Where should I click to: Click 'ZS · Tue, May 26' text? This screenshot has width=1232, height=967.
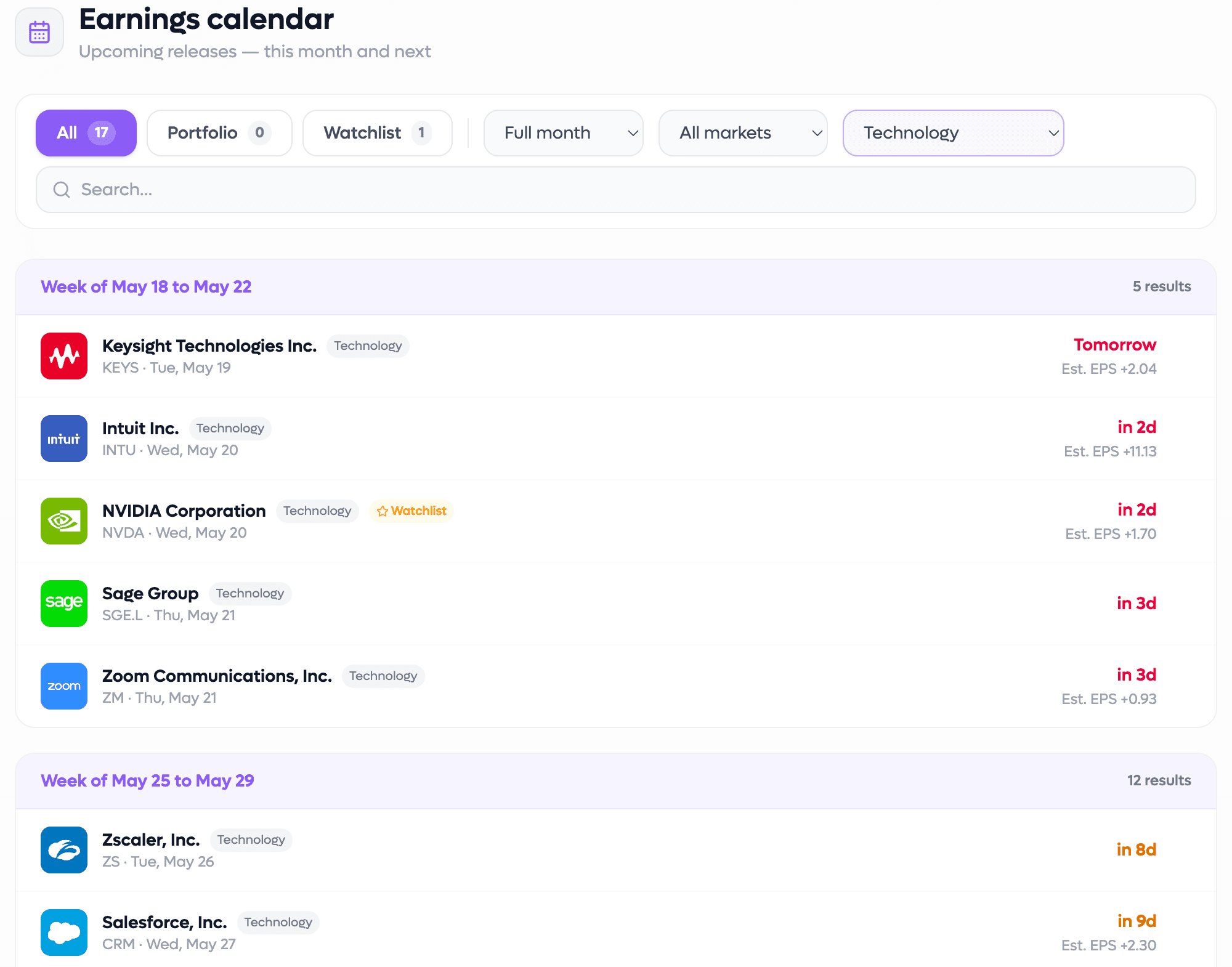158,862
